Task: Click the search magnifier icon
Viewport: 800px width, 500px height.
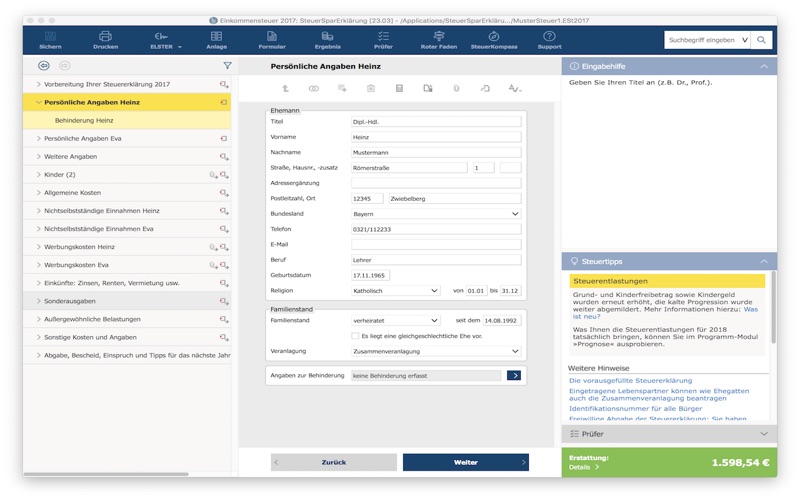Action: click(x=762, y=40)
